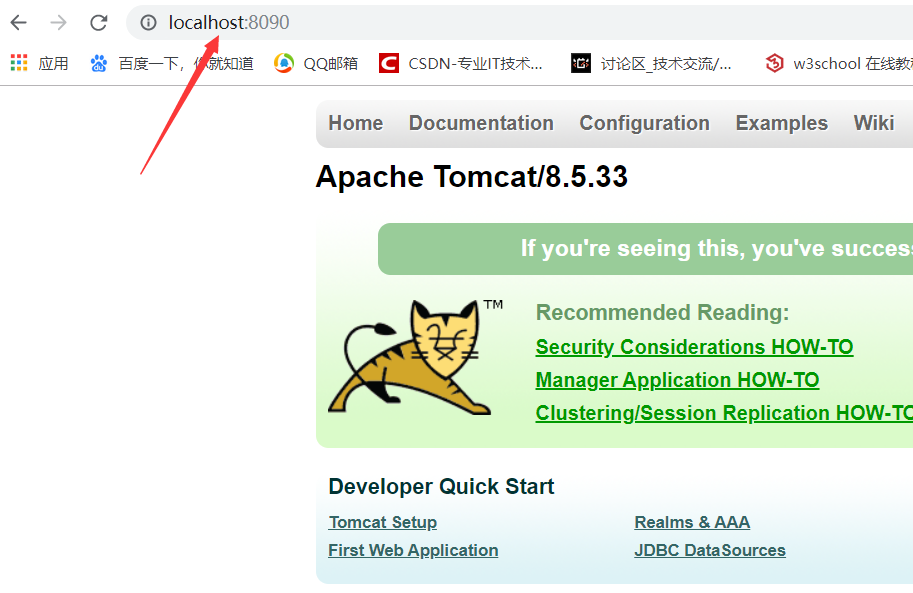Open the QQ邮箱 bookmark
Viewport: 913px width, 593px height.
(316, 63)
